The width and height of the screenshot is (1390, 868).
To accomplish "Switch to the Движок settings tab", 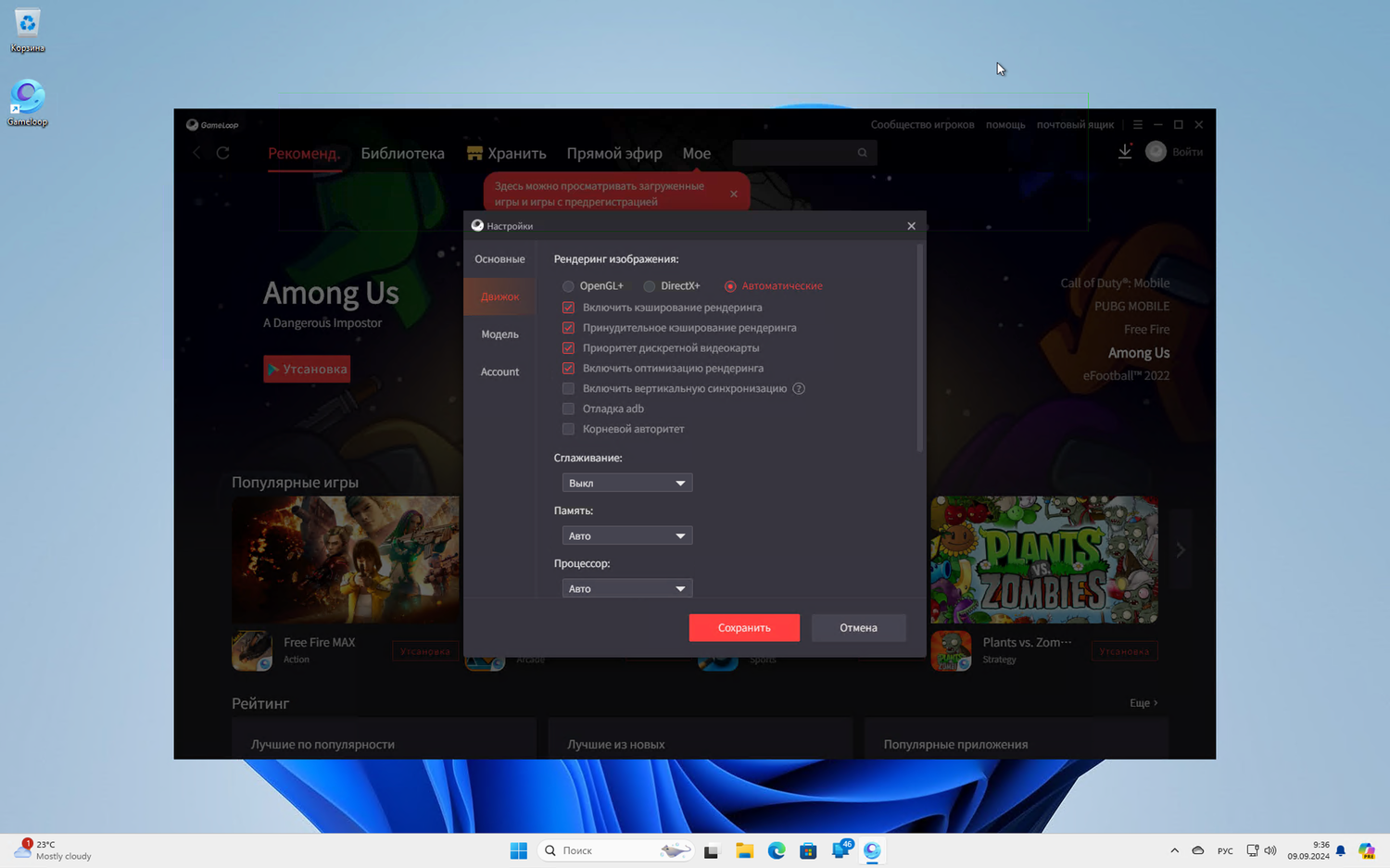I will pyautogui.click(x=499, y=296).
